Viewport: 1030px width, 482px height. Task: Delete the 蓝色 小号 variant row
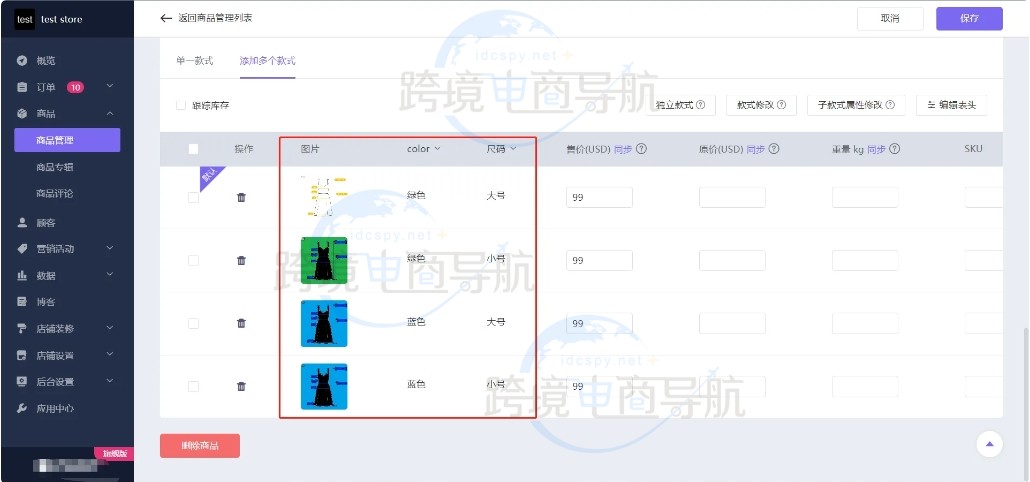[241, 386]
